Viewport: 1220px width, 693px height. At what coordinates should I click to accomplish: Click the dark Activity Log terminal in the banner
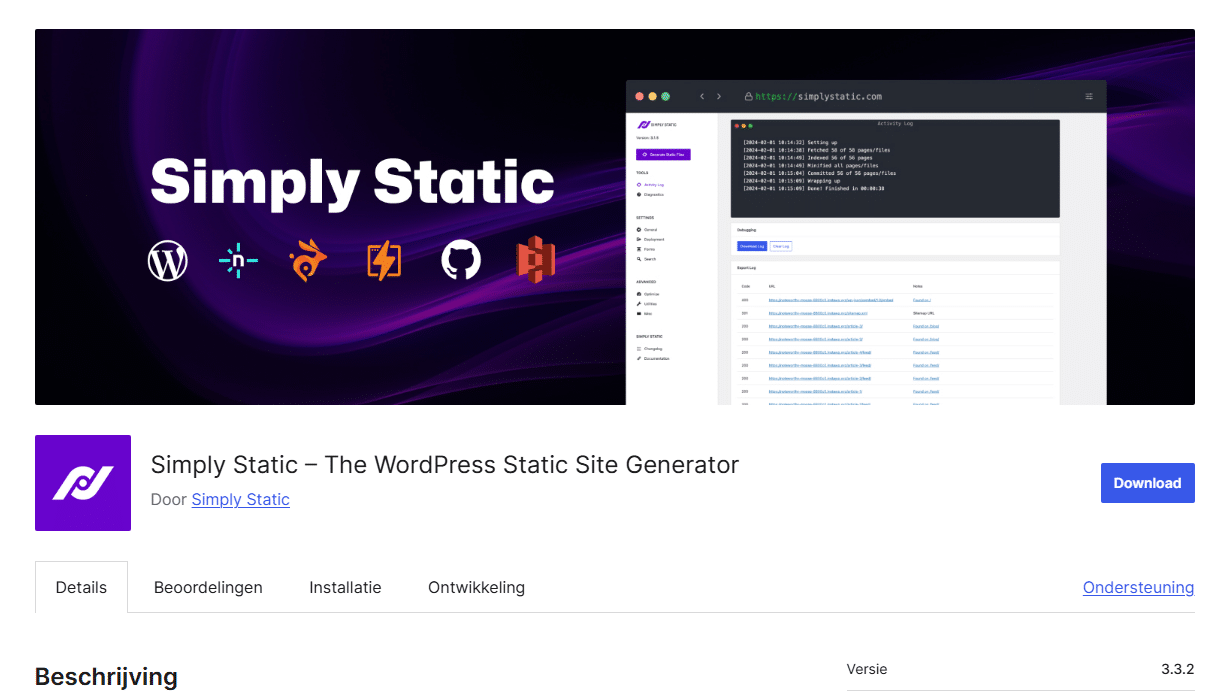895,168
